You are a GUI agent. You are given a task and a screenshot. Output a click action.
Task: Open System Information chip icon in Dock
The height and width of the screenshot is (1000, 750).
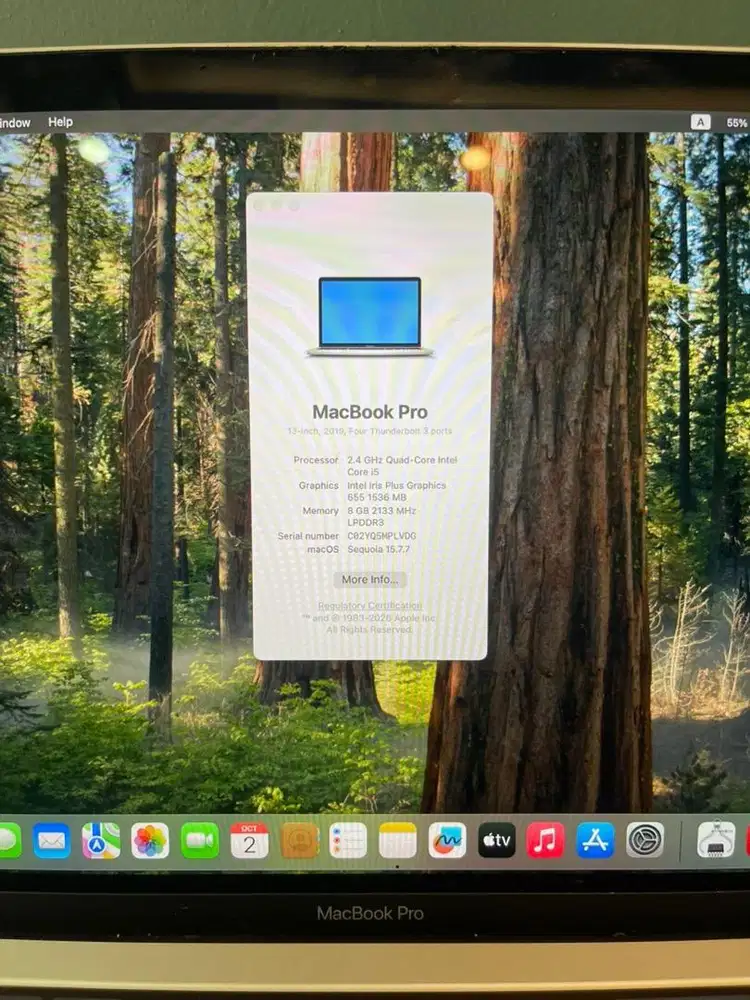coord(716,840)
